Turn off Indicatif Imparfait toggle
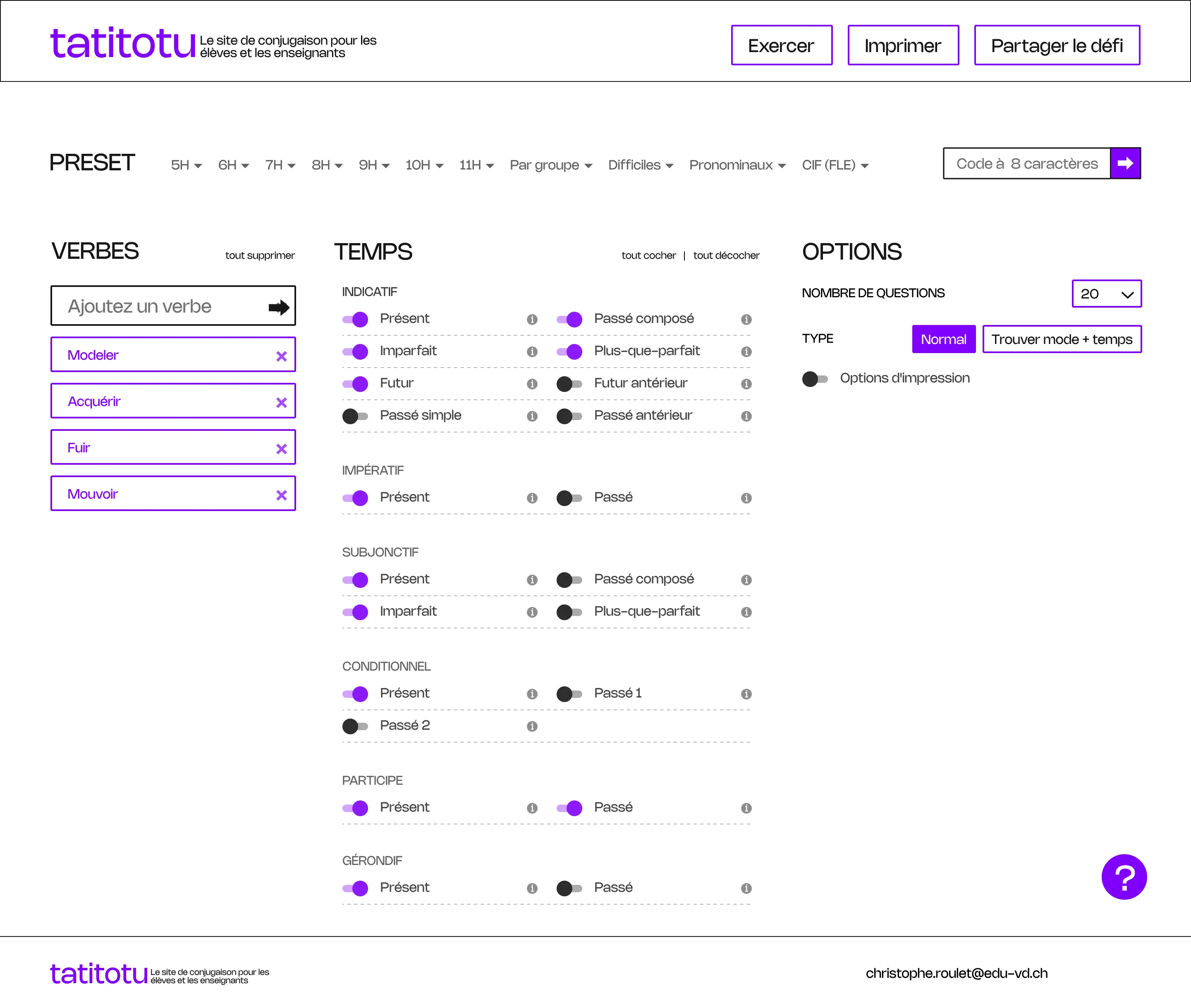This screenshot has width=1191, height=1008. coord(355,352)
